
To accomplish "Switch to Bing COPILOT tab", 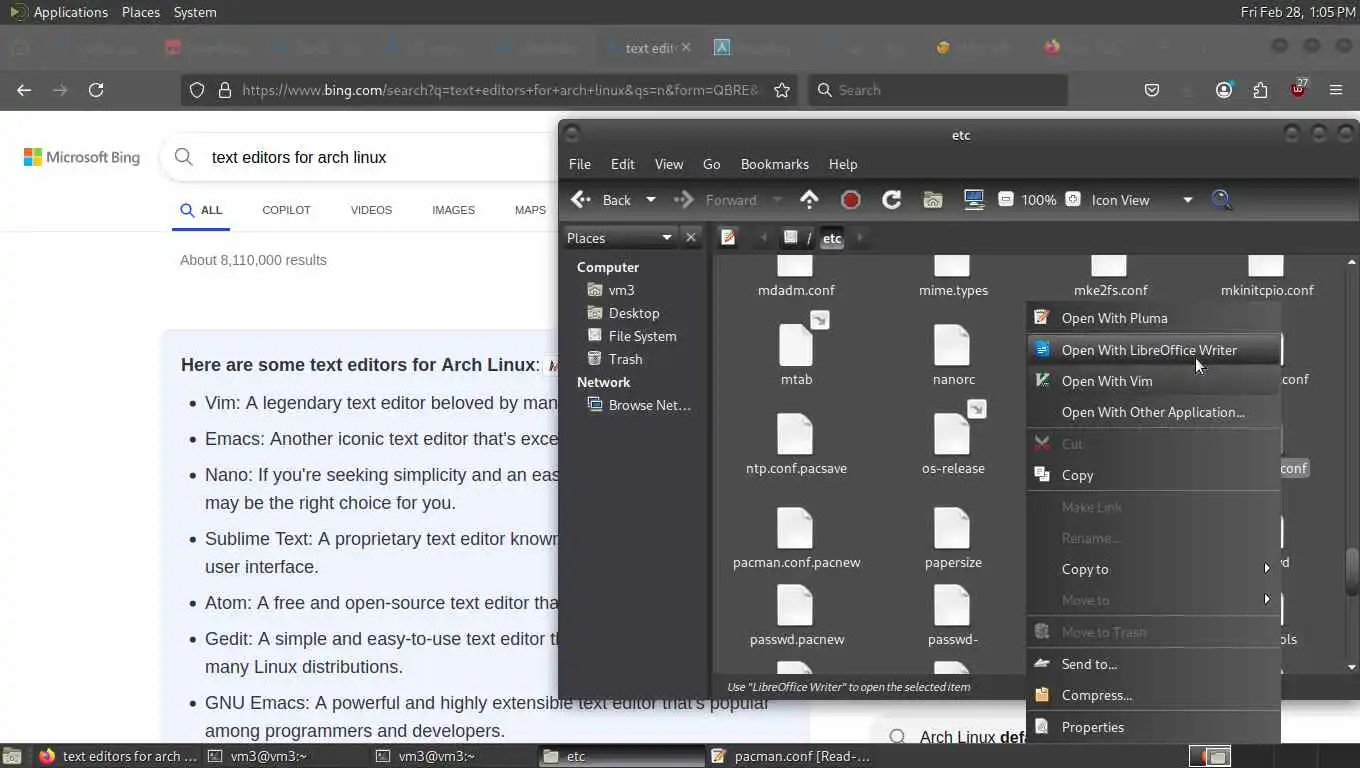I will tap(286, 210).
